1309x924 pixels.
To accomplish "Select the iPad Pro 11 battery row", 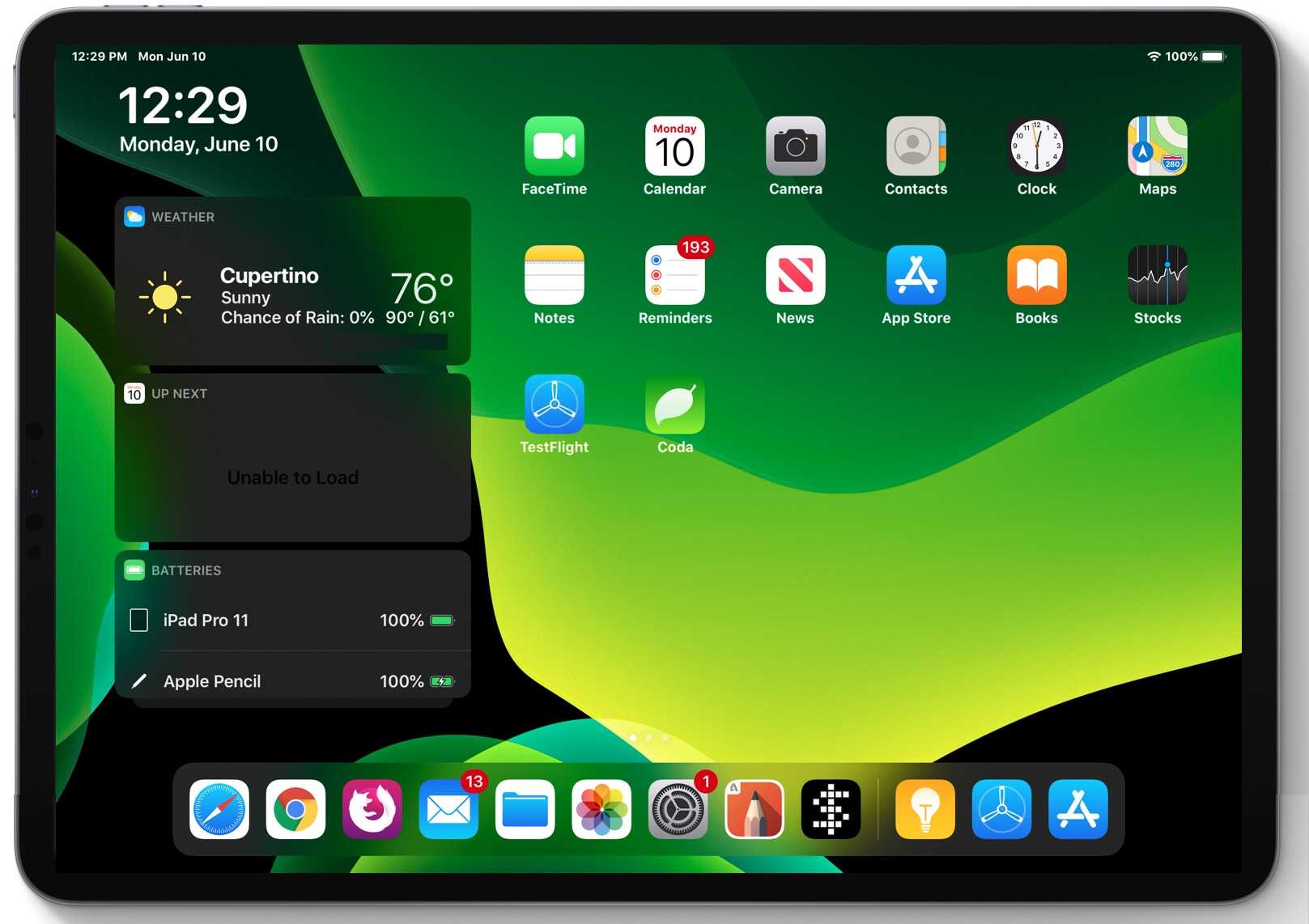I will [x=292, y=621].
